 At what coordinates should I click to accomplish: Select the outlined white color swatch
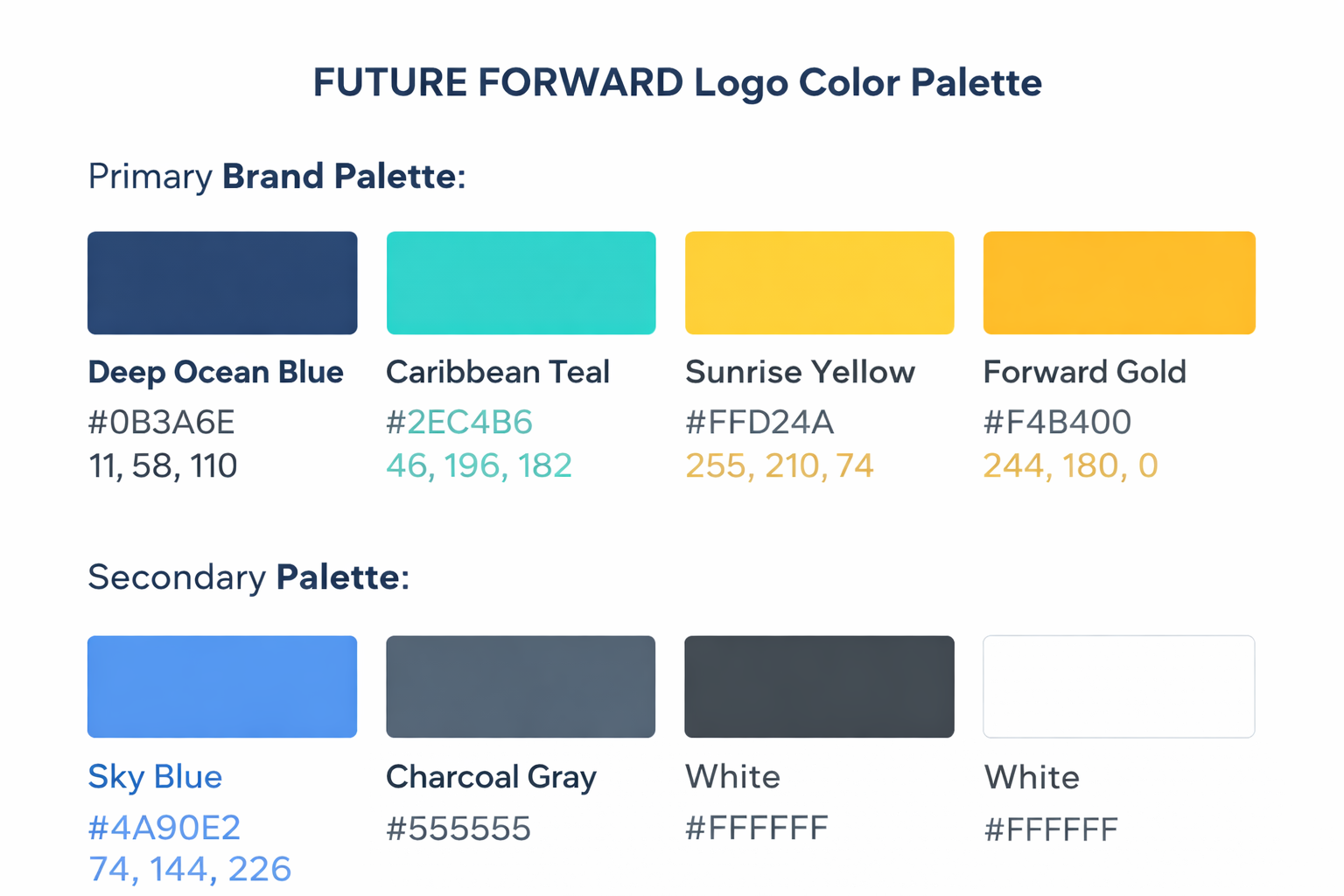click(1118, 687)
